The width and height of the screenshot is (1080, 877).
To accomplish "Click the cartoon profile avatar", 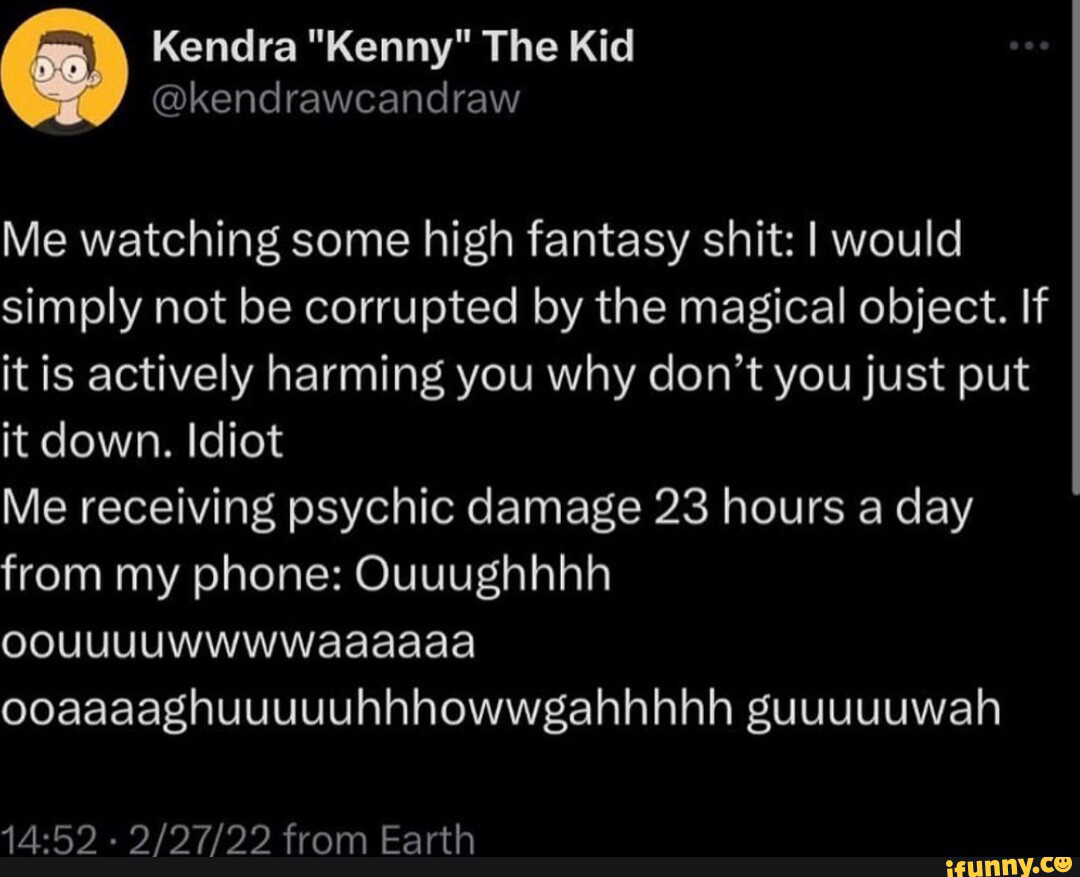I will (64, 71).
